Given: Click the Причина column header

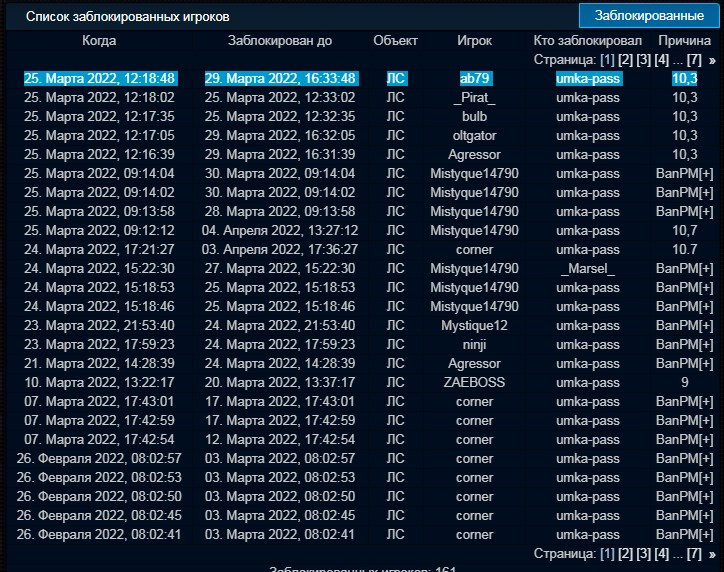Looking at the screenshot, I should point(684,41).
